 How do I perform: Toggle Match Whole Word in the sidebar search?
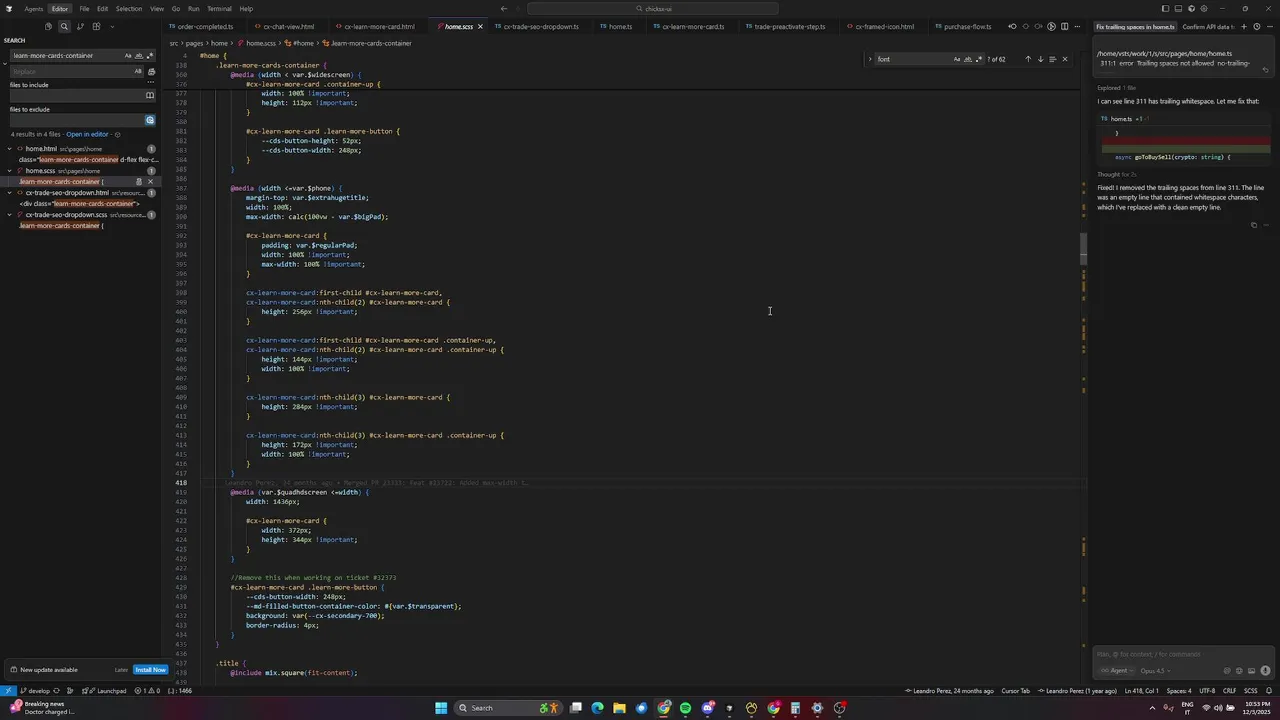pyautogui.click(x=139, y=56)
